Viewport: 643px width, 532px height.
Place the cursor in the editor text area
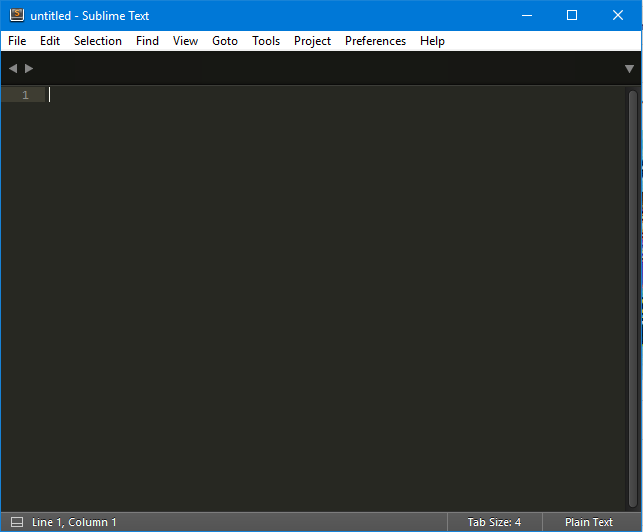pyautogui.click(x=336, y=299)
